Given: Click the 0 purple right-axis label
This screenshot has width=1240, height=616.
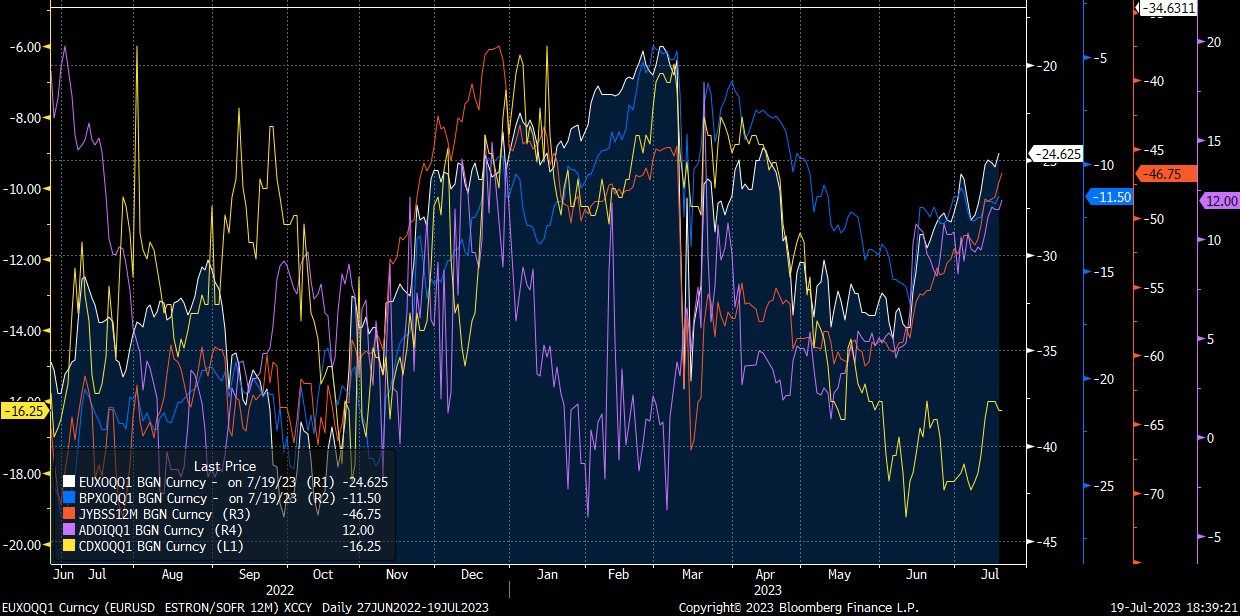Looking at the screenshot, I should point(1209,438).
